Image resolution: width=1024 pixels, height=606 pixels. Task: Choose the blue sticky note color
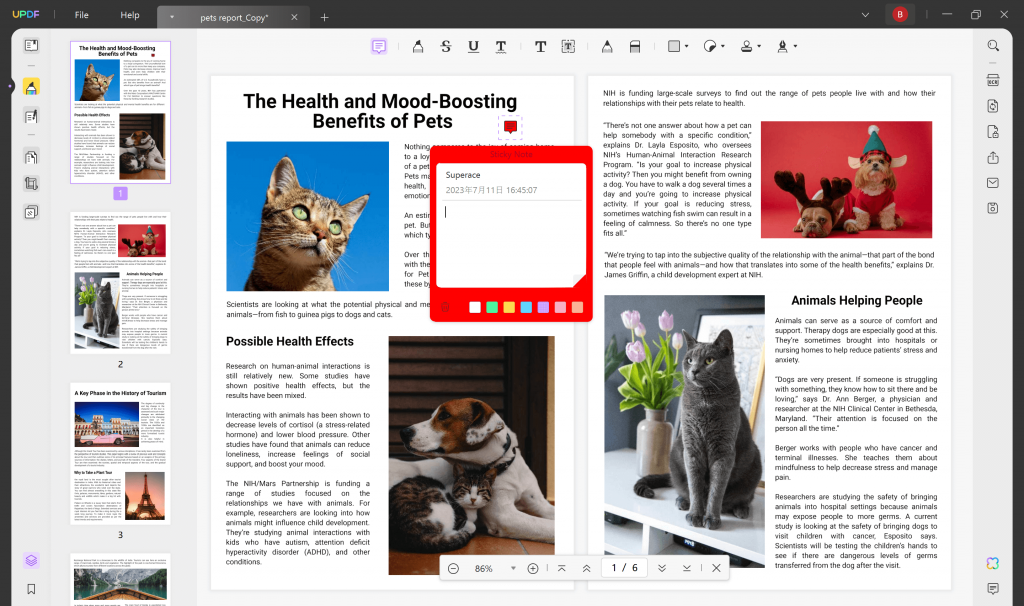[526, 307]
